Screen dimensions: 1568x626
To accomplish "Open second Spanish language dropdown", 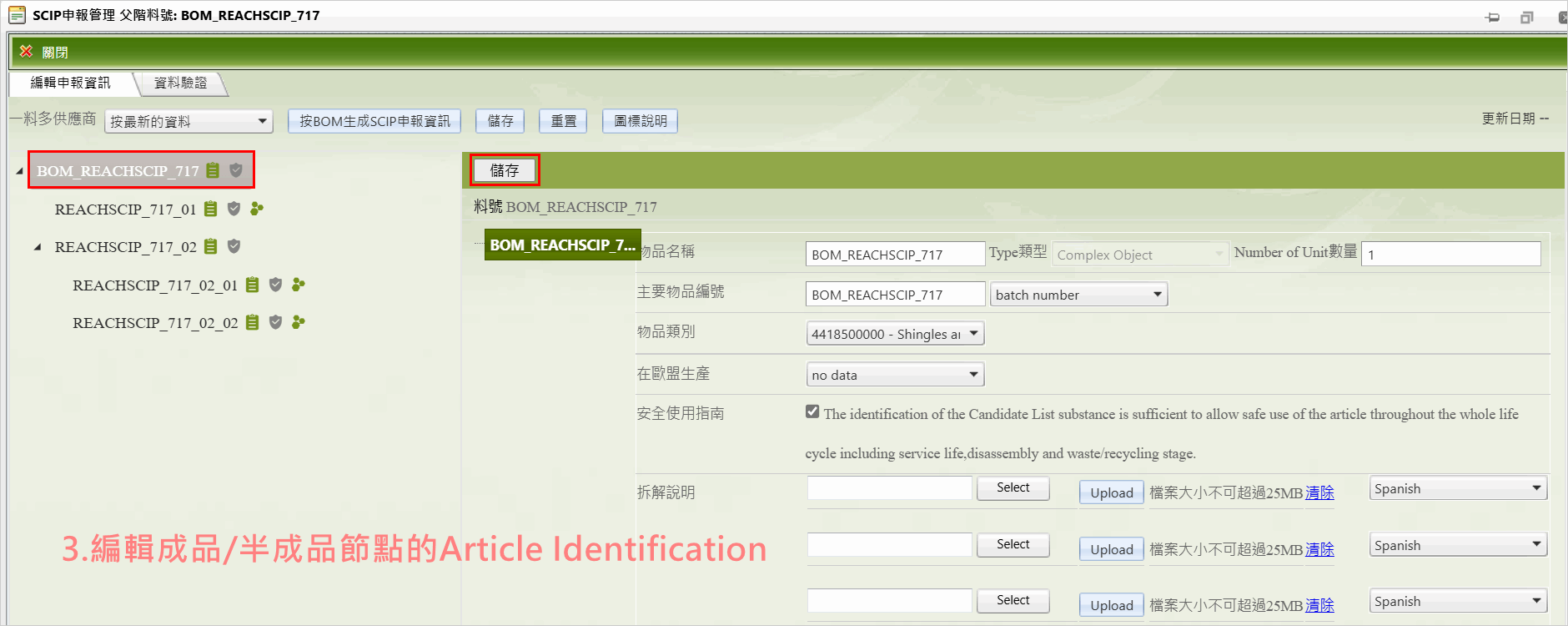I will [x=1458, y=545].
